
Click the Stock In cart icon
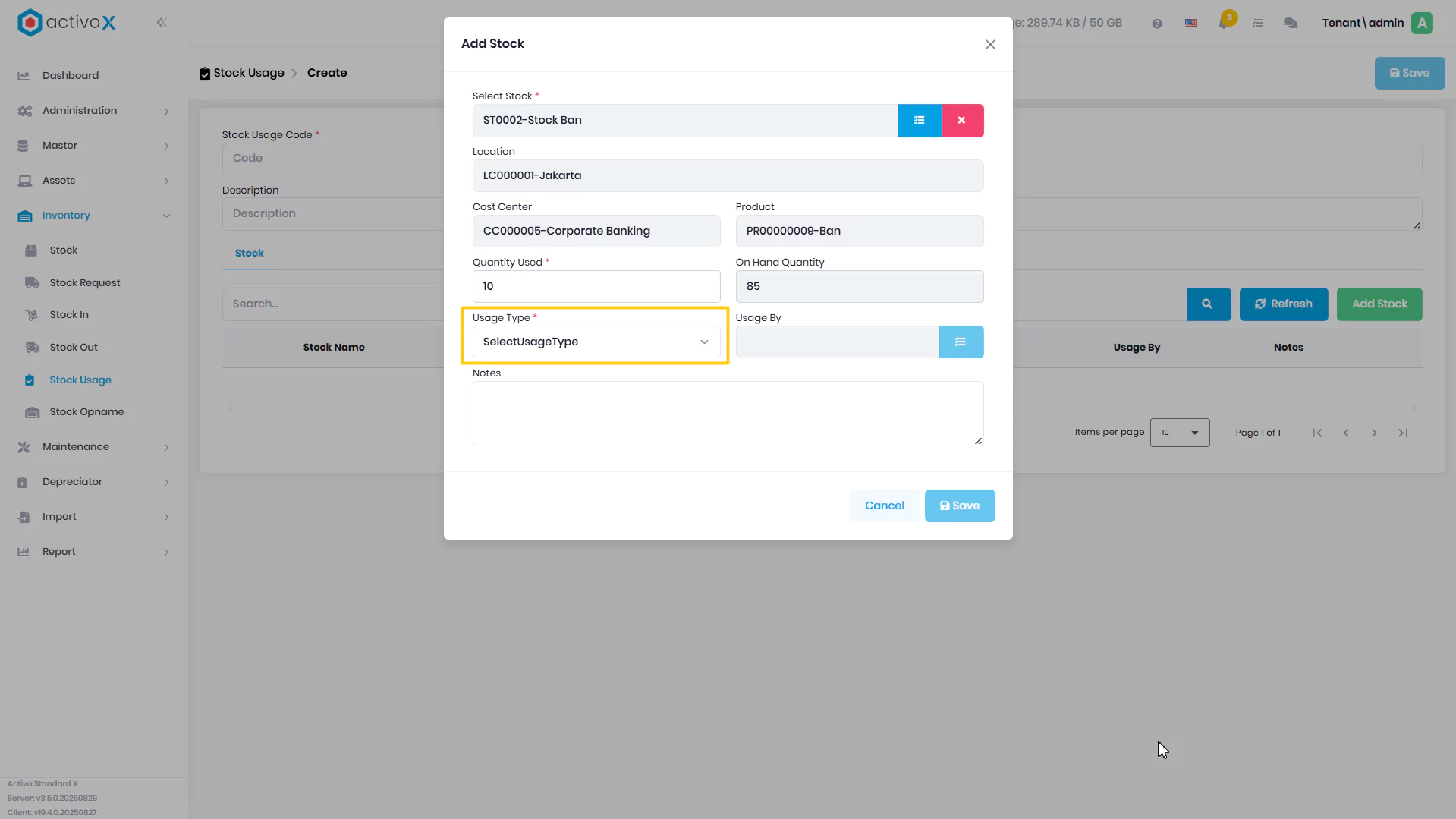[x=31, y=315]
